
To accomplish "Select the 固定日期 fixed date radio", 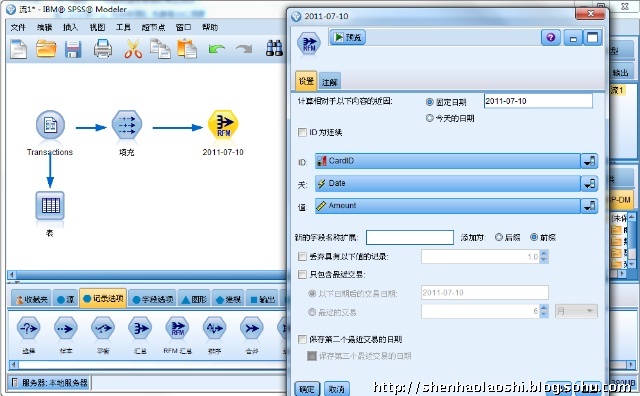I will [x=429, y=102].
